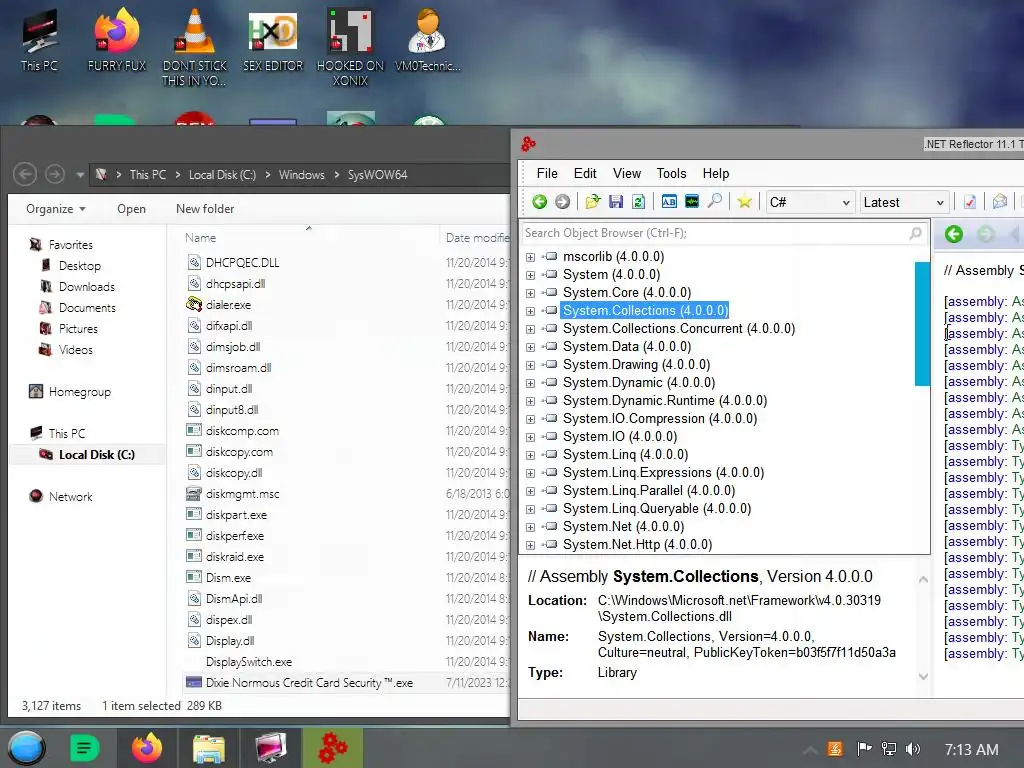
Task: Click the red gears icon in Reflector title bar
Action: (528, 144)
